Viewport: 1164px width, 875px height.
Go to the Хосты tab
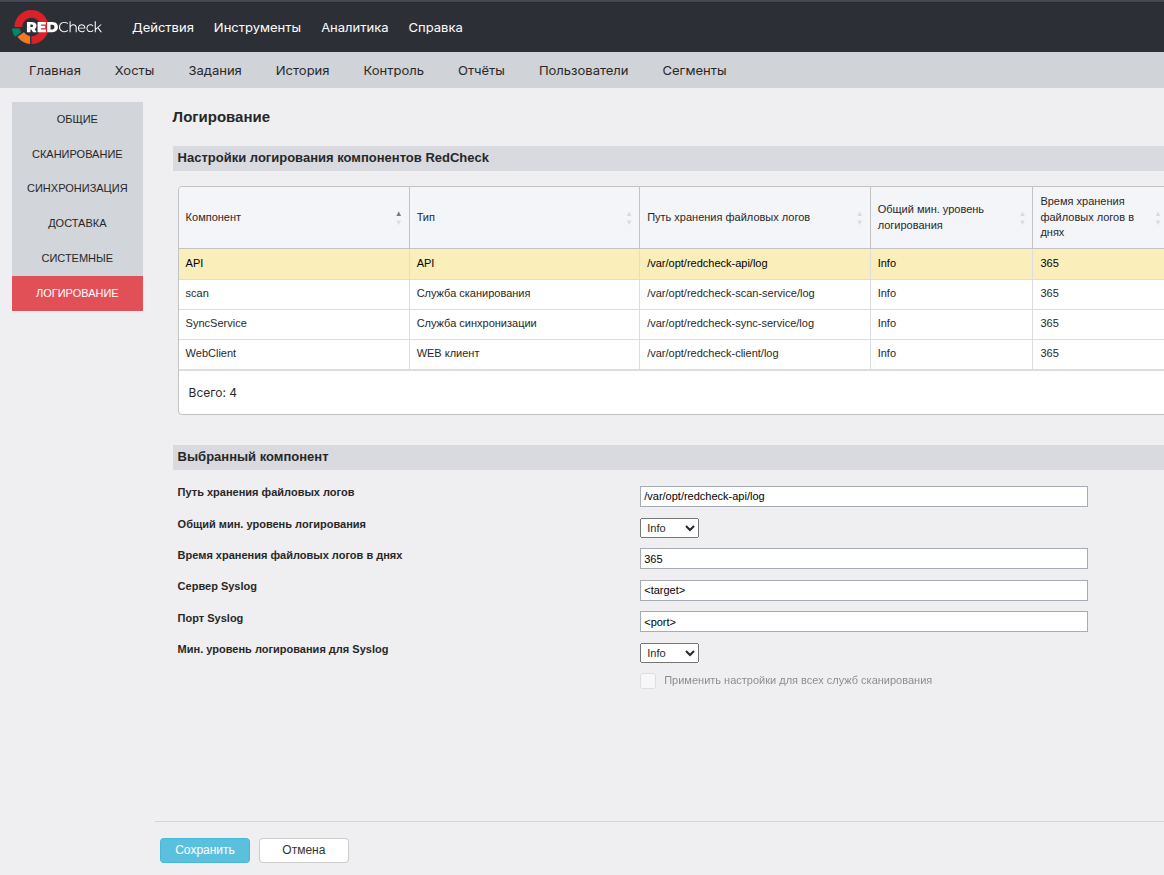[x=134, y=71]
